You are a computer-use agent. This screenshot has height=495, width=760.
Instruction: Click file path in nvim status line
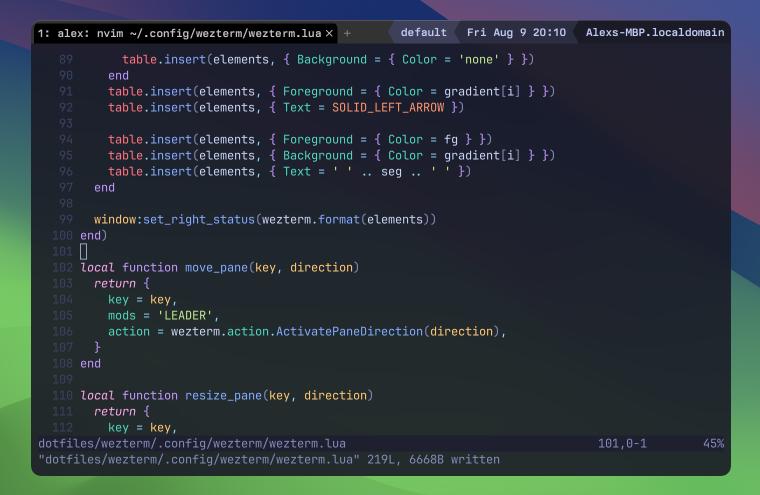click(192, 444)
